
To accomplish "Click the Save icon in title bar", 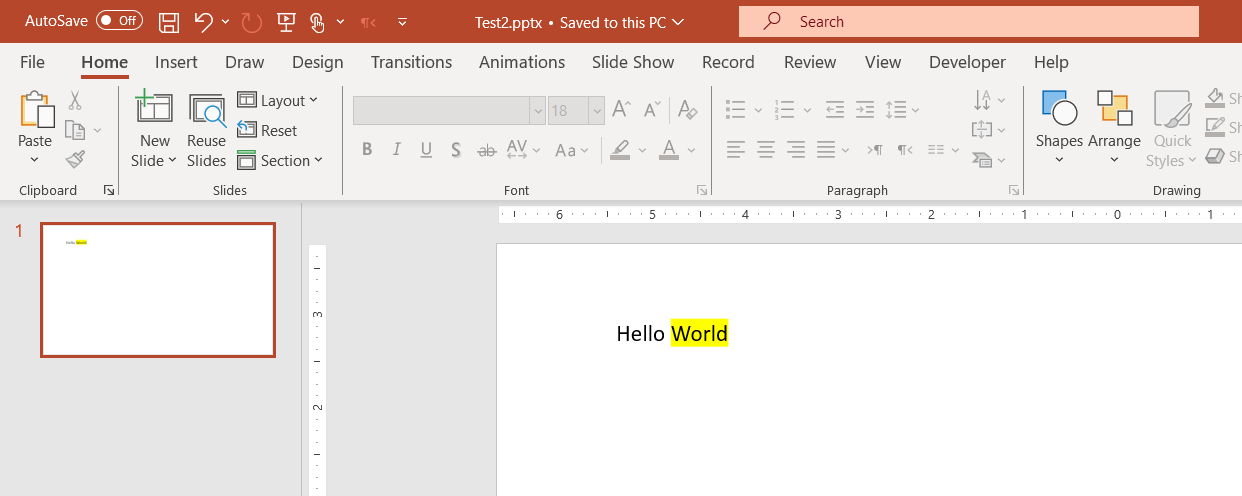I will tap(169, 21).
